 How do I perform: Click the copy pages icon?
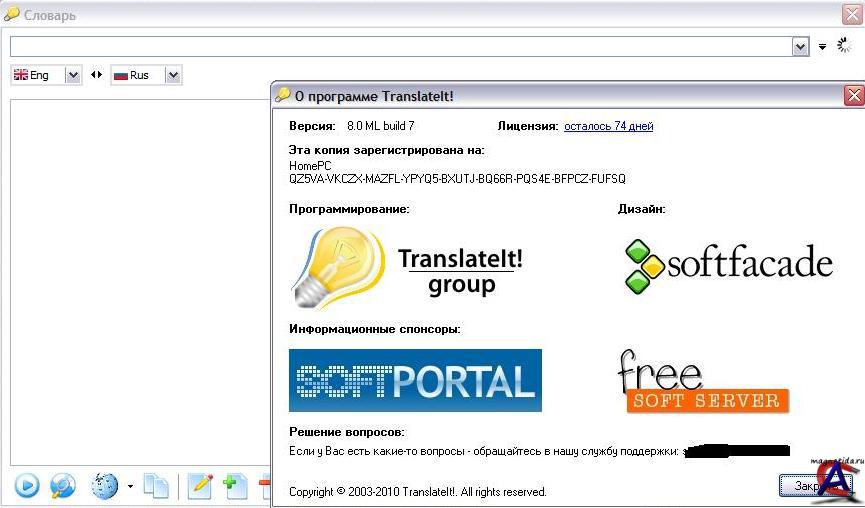156,486
